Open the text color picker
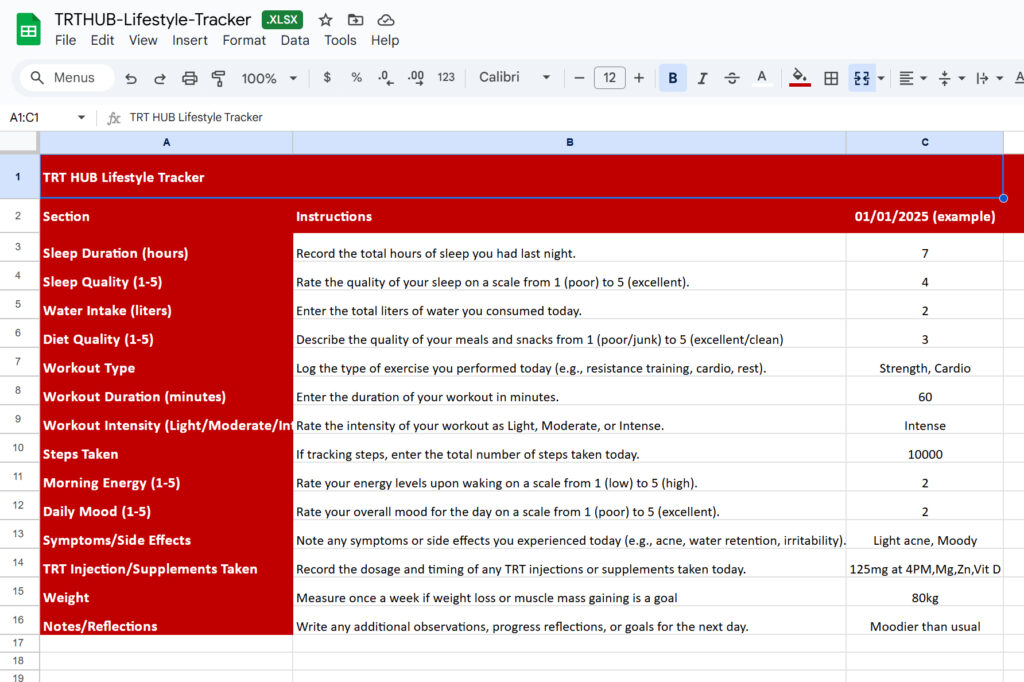This screenshot has height=682, width=1024. (x=761, y=78)
